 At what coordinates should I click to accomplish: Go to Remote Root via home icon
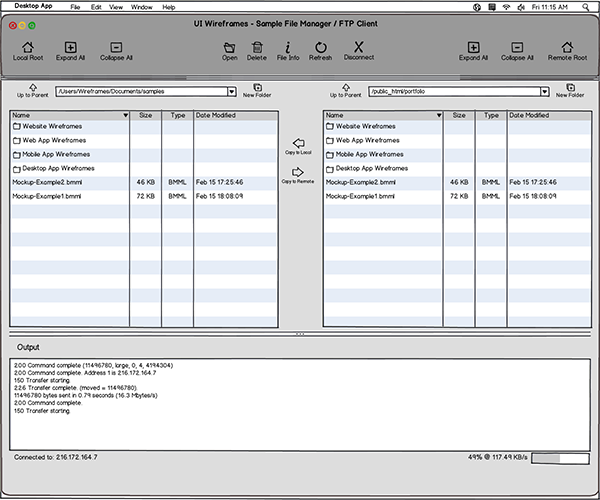567,47
